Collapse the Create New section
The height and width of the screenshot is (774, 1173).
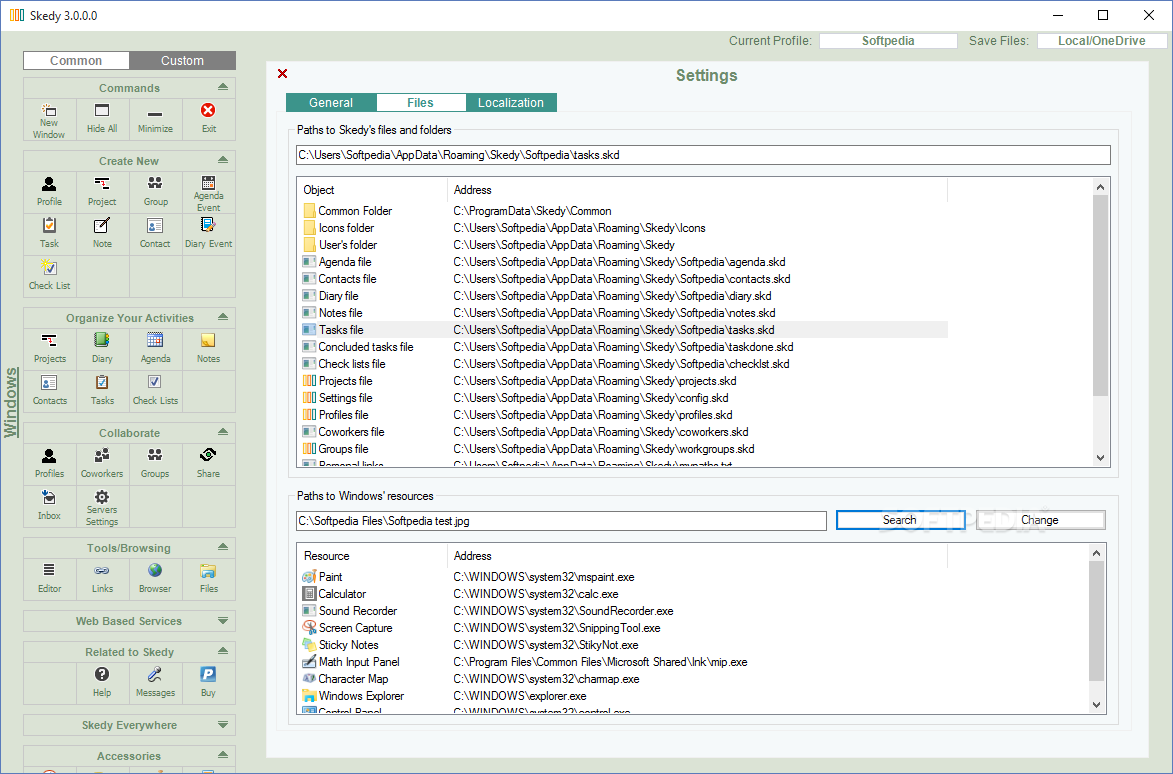click(x=223, y=160)
